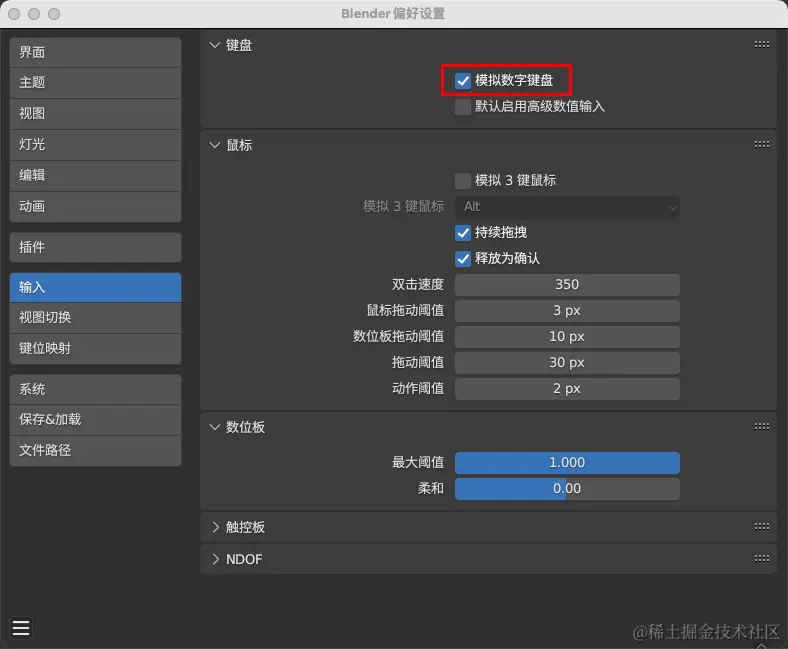Disable the 释放为确认 checkbox
This screenshot has width=788, height=649.
463,259
